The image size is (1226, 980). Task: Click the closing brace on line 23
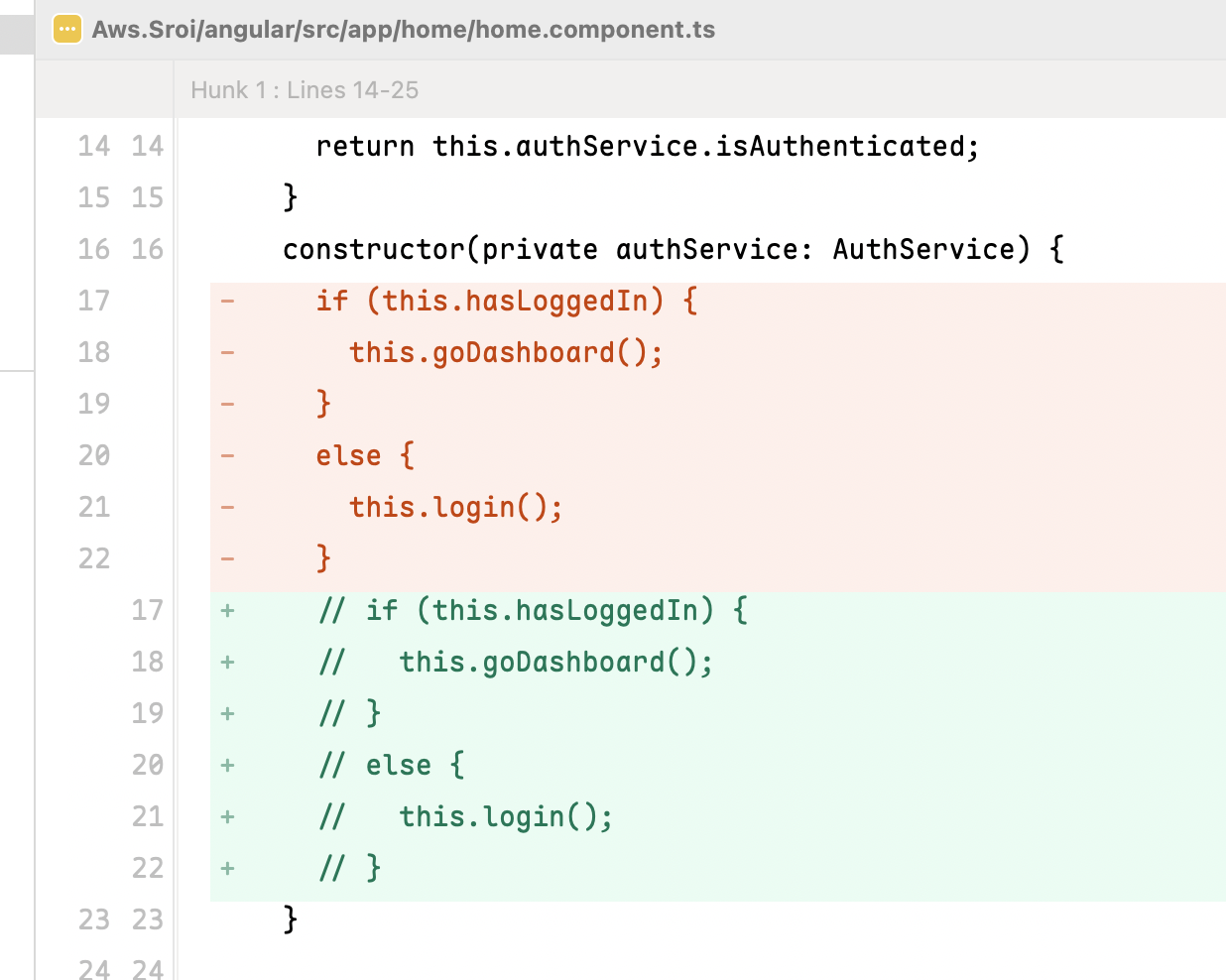290,919
